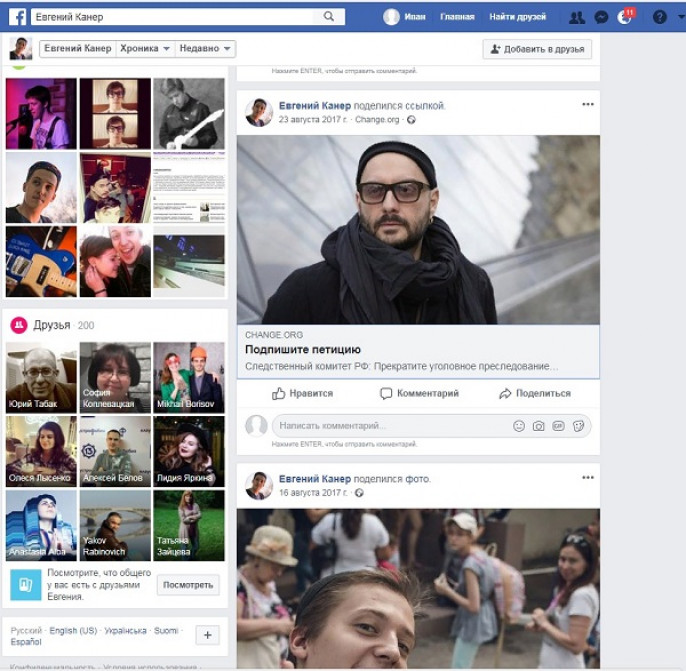Open blue guitar photo thumbnail

41,262
